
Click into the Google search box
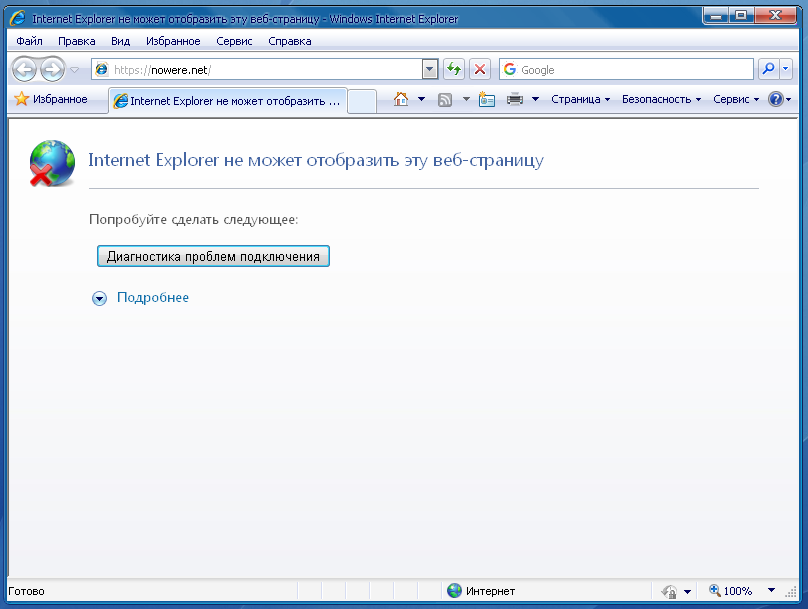pyautogui.click(x=626, y=70)
